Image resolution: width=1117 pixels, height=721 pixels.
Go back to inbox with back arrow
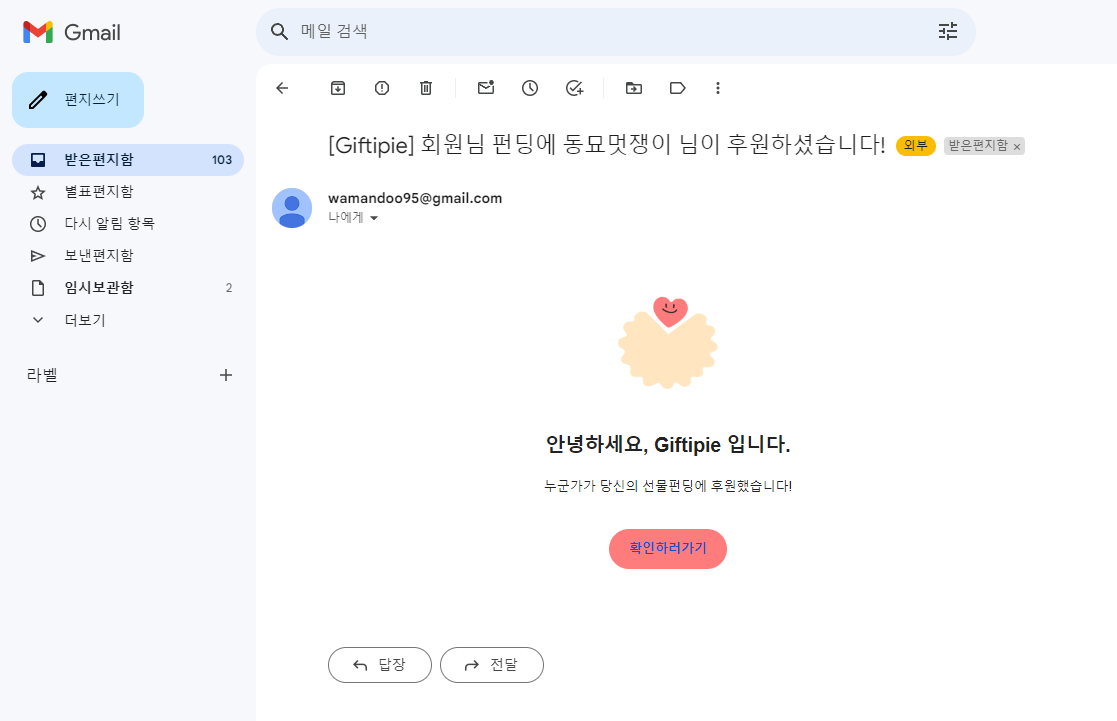pos(282,88)
